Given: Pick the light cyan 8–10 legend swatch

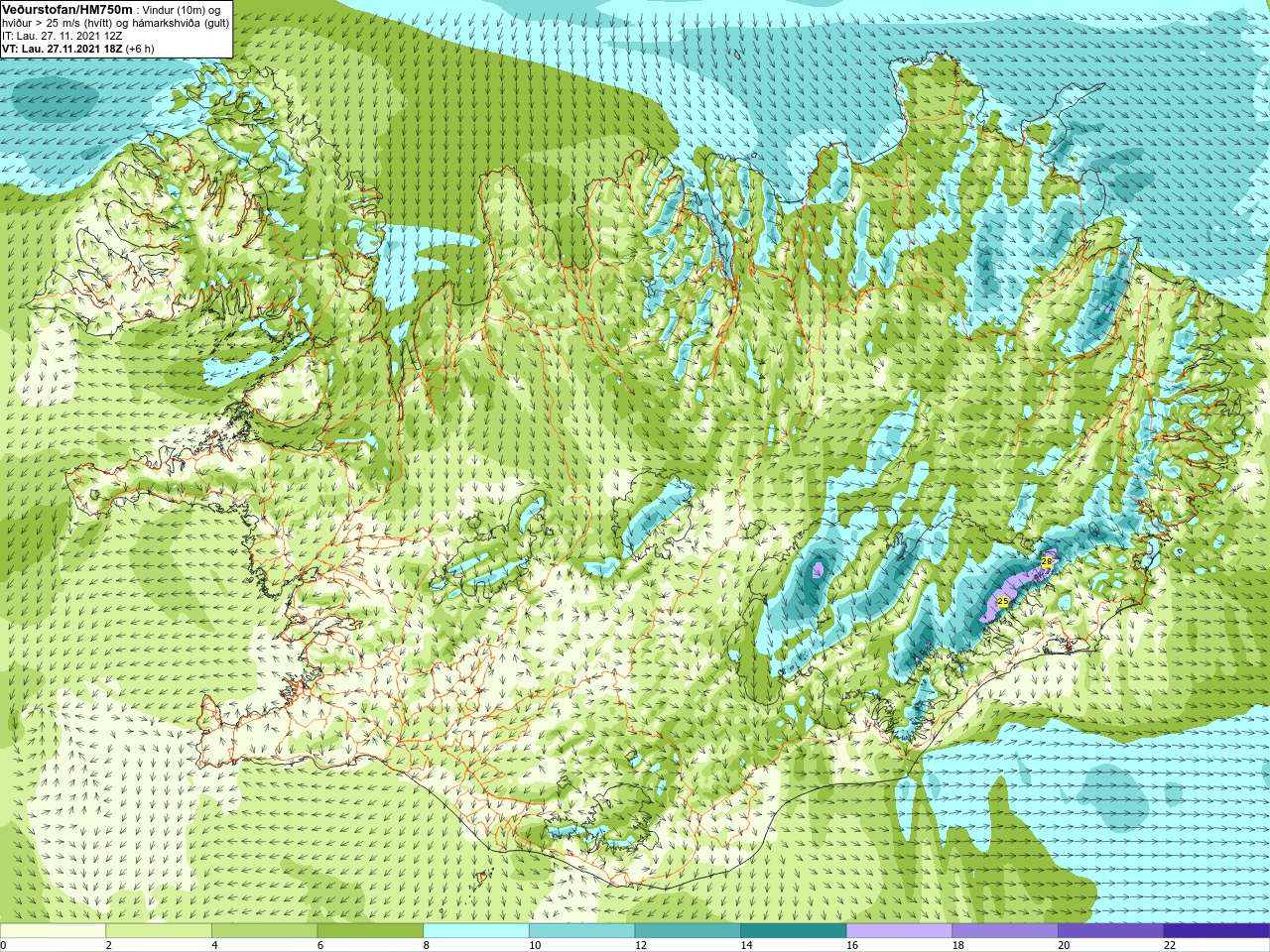Looking at the screenshot, I should (x=476, y=931).
